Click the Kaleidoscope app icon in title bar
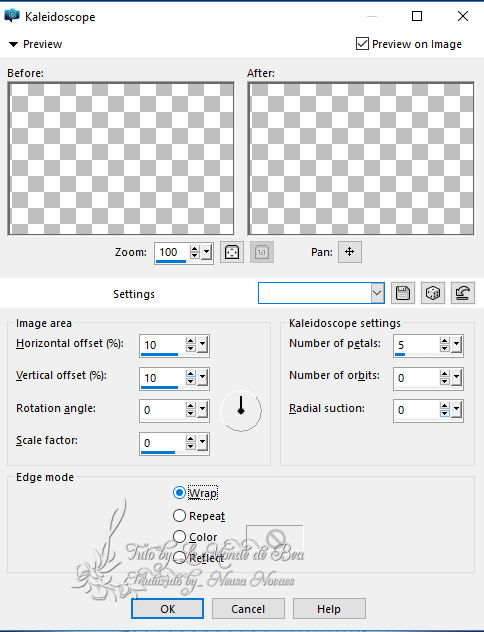Viewport: 484px width, 632px height. point(12,16)
